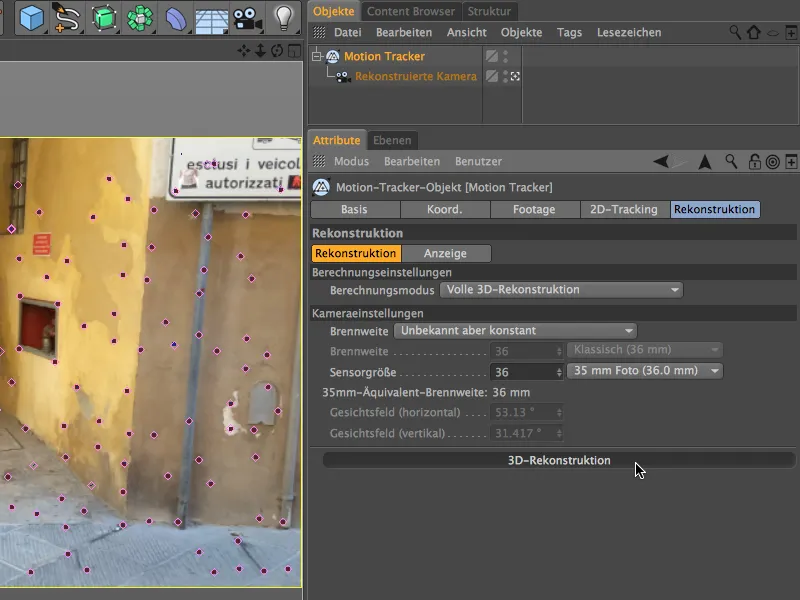Switch to the Anzeige sub-tab
The width and height of the screenshot is (800, 600).
[x=445, y=254]
